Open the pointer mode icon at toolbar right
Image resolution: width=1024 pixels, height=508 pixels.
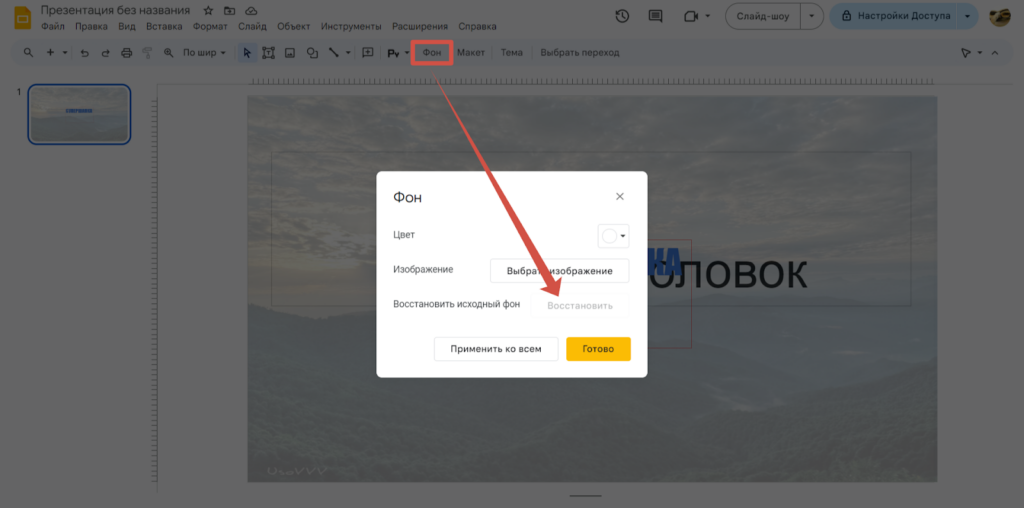coord(966,53)
